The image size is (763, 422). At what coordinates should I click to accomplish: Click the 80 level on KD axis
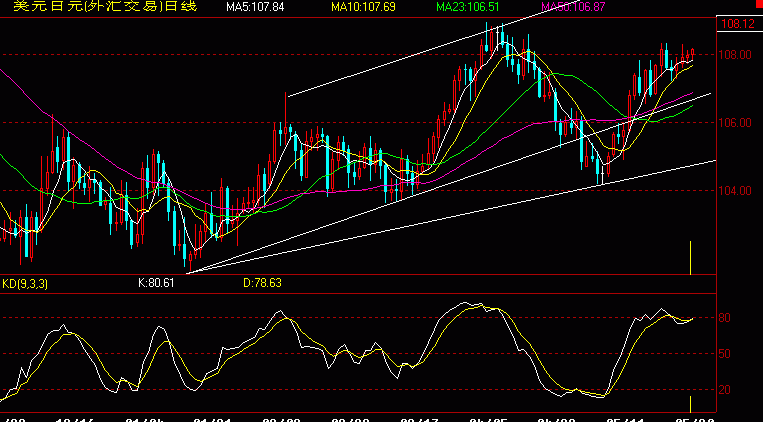(x=725, y=318)
